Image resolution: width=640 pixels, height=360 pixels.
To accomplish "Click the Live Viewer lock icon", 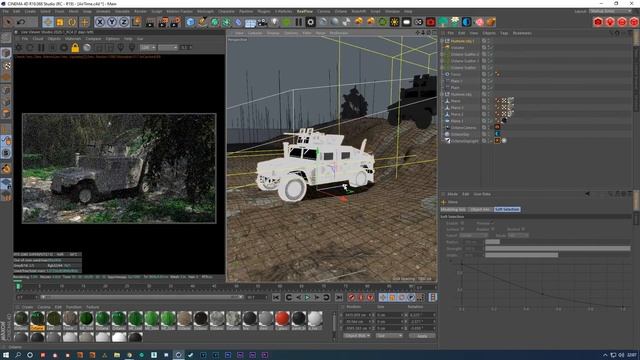I will coord(75,48).
